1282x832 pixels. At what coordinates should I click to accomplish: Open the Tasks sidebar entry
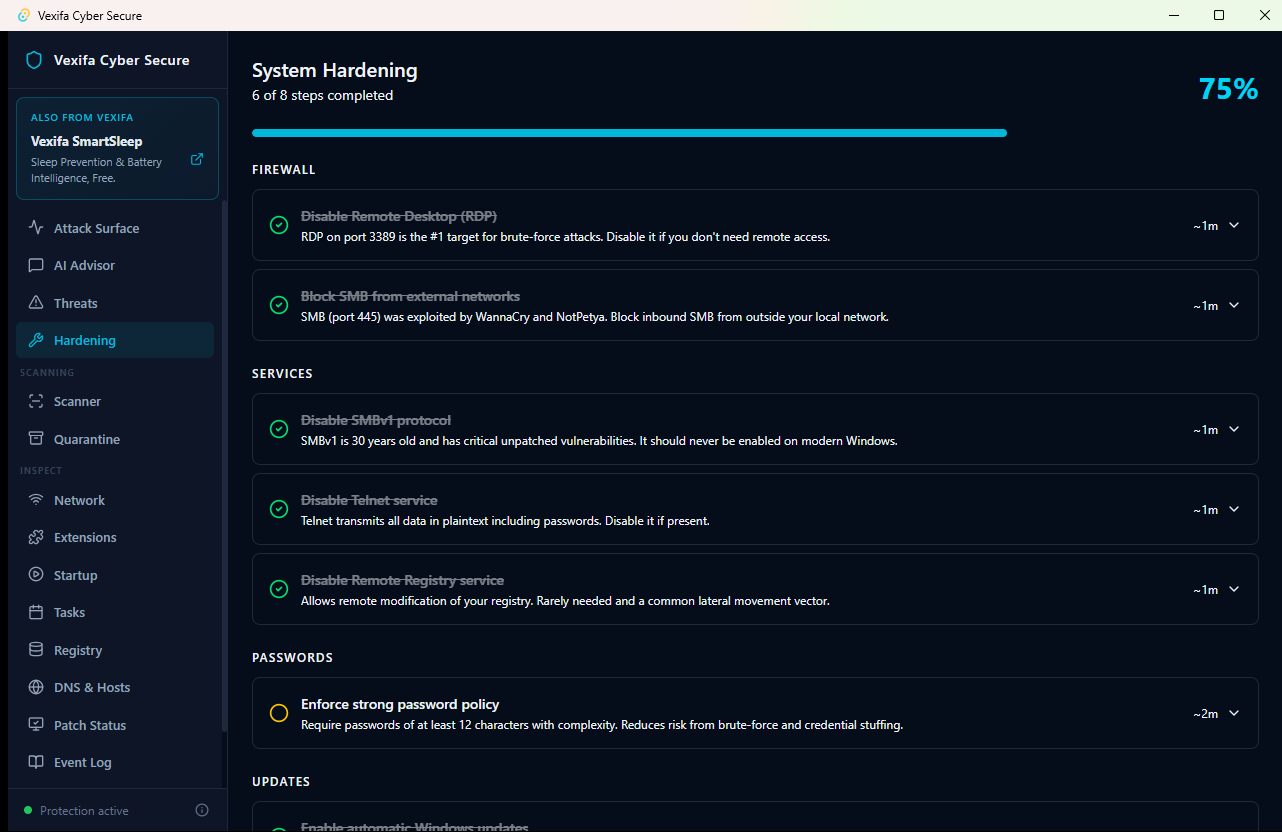[115, 612]
